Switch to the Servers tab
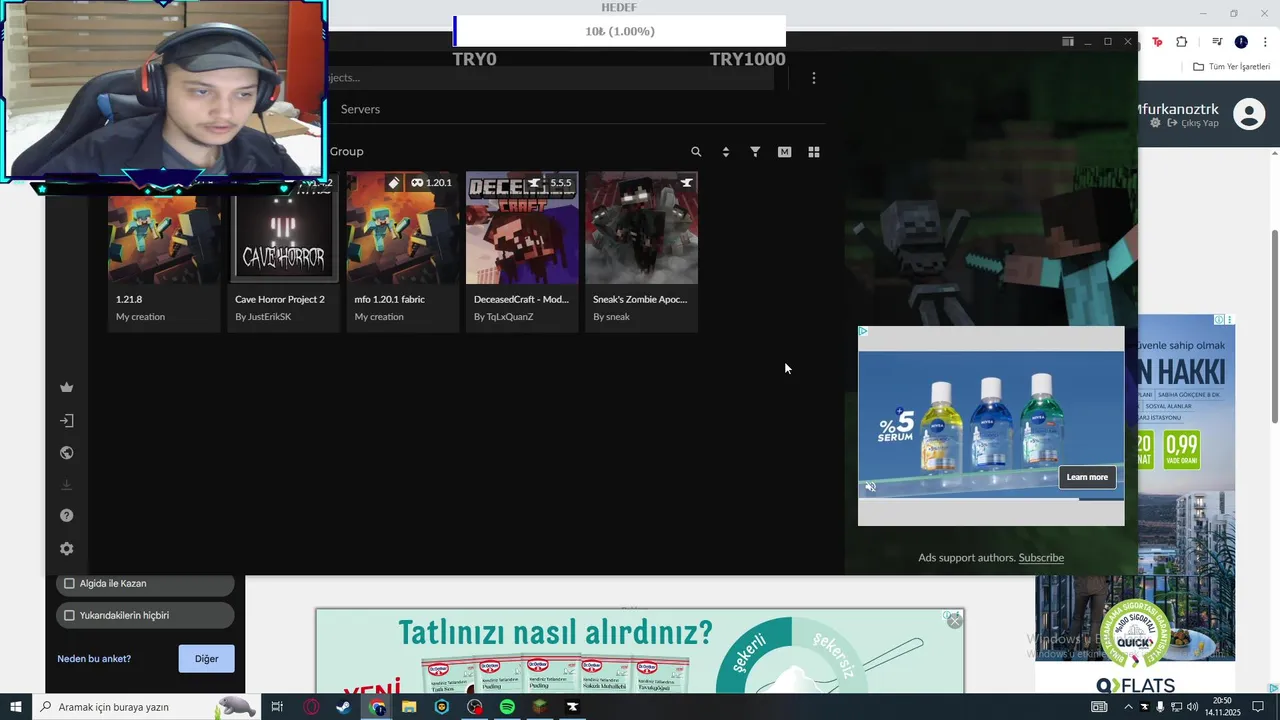 [x=360, y=109]
